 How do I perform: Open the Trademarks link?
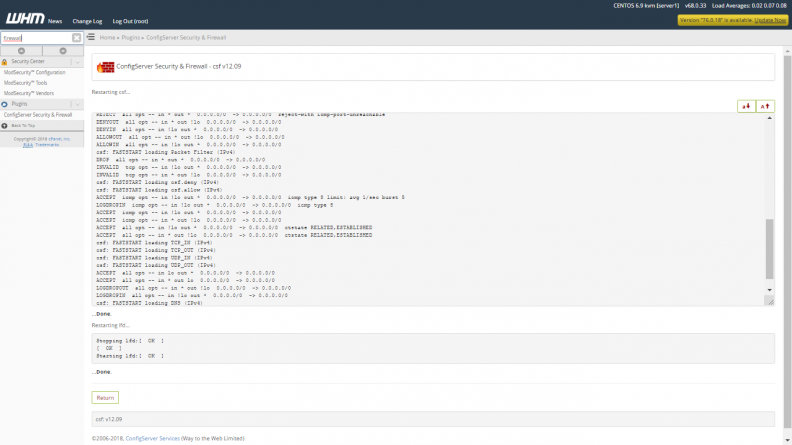47,144
